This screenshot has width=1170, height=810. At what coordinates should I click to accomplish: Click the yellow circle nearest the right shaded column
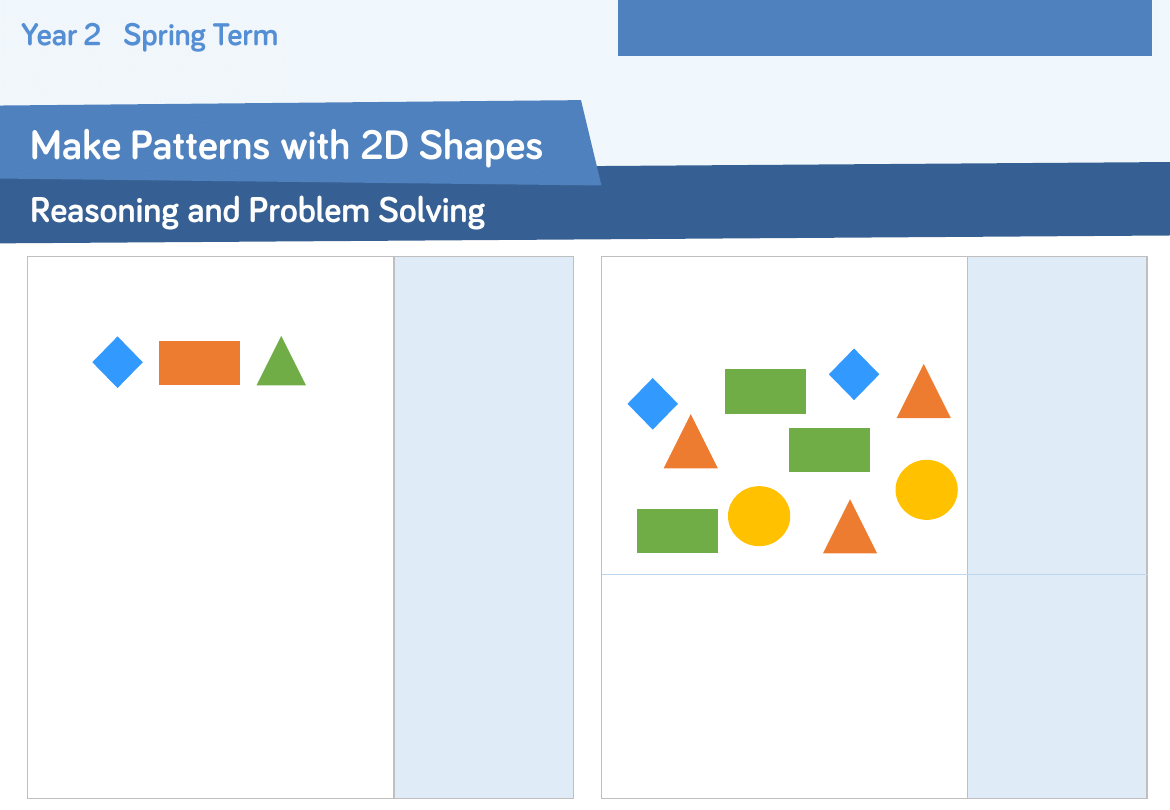coord(926,490)
